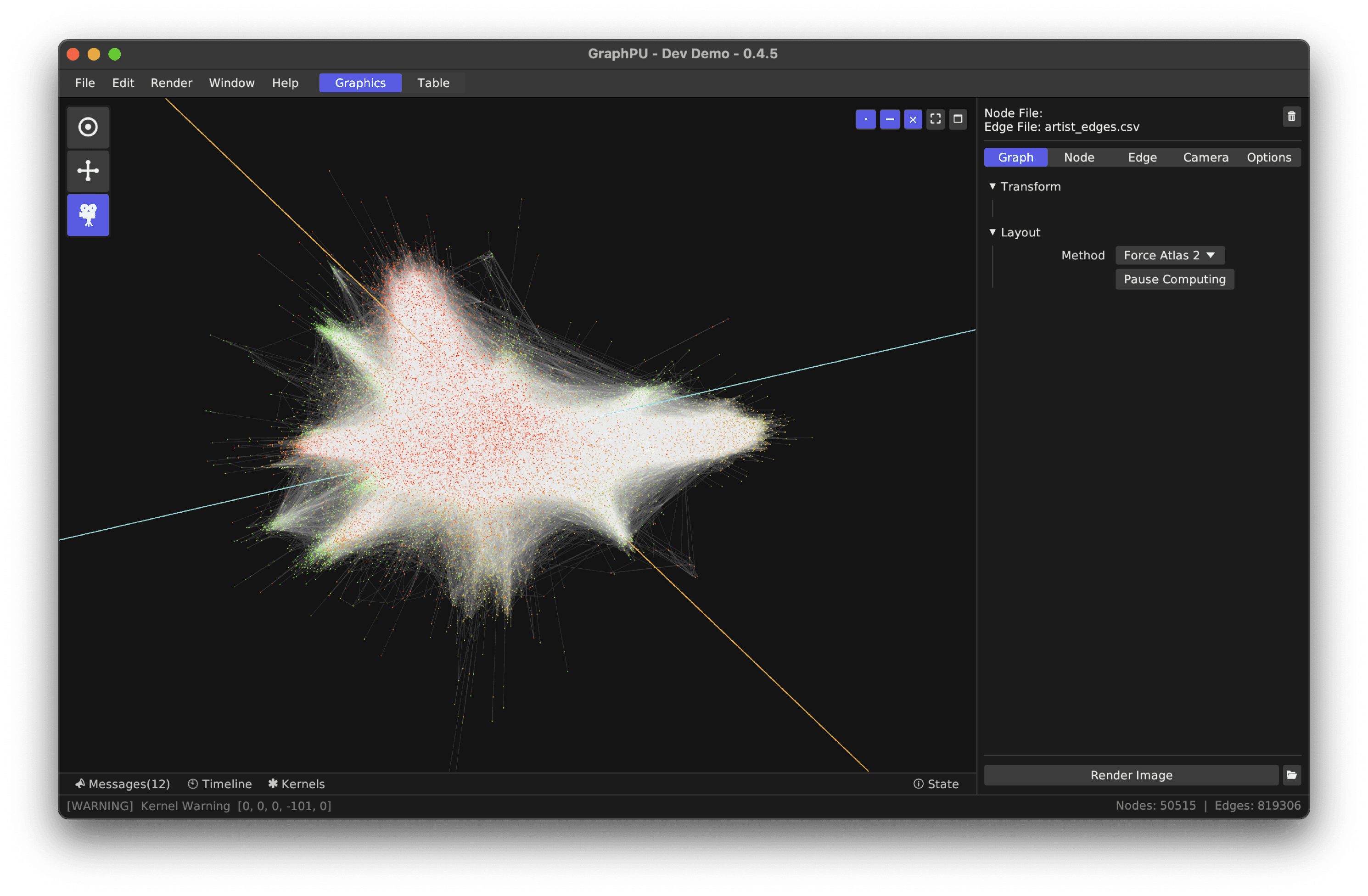Click the Render Image button
The width and height of the screenshot is (1368, 896).
pyautogui.click(x=1131, y=775)
